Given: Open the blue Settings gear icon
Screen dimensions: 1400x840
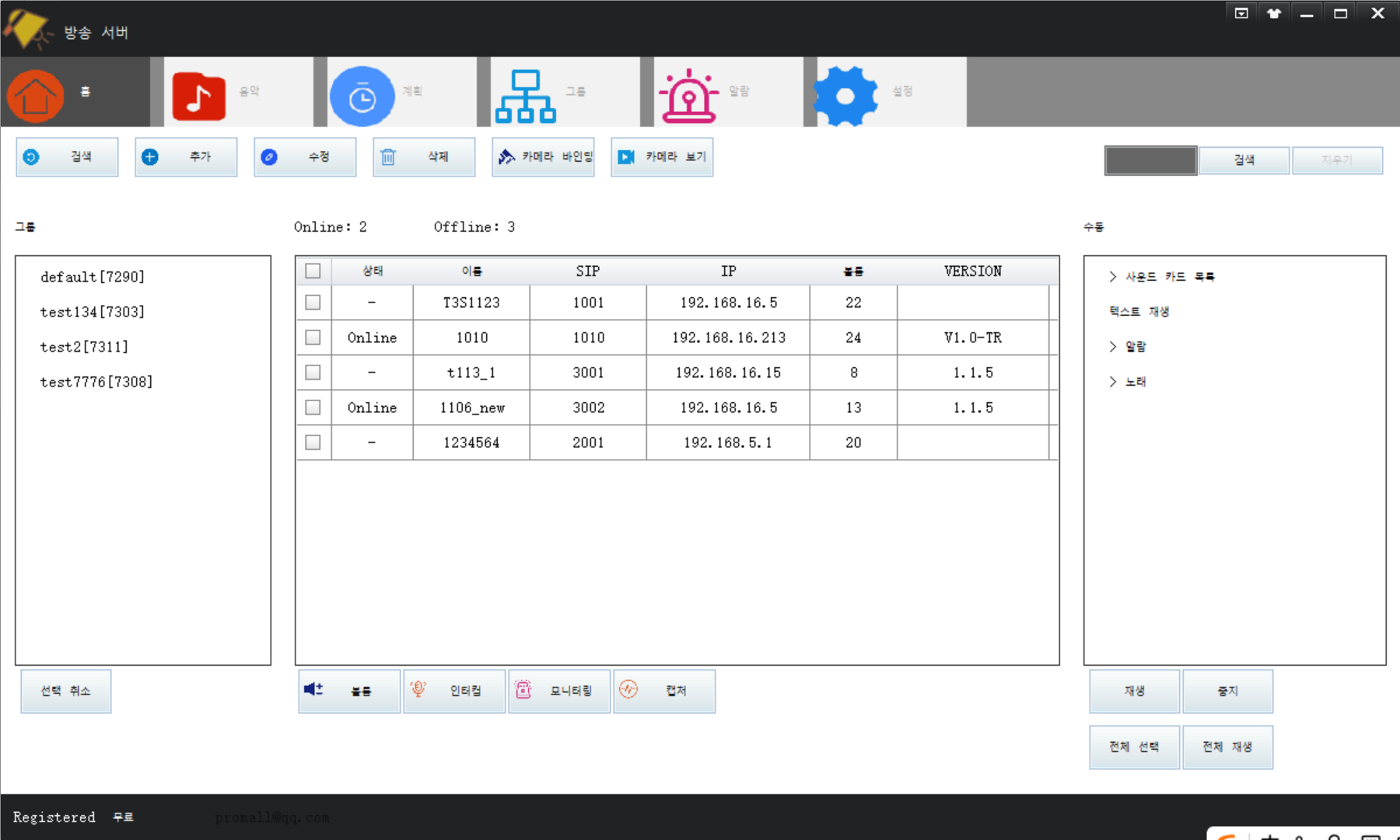Looking at the screenshot, I should [845, 96].
